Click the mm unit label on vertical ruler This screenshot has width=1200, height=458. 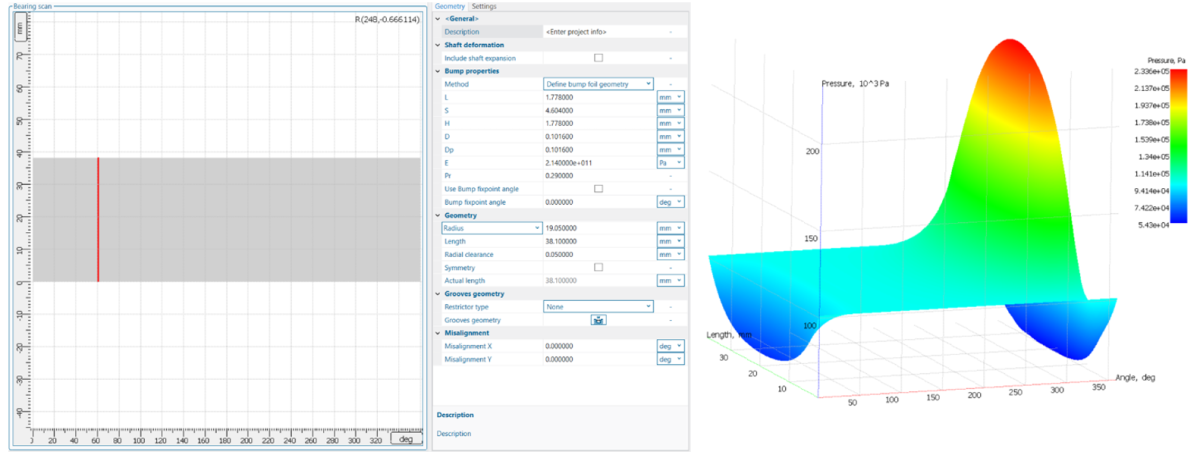19,27
